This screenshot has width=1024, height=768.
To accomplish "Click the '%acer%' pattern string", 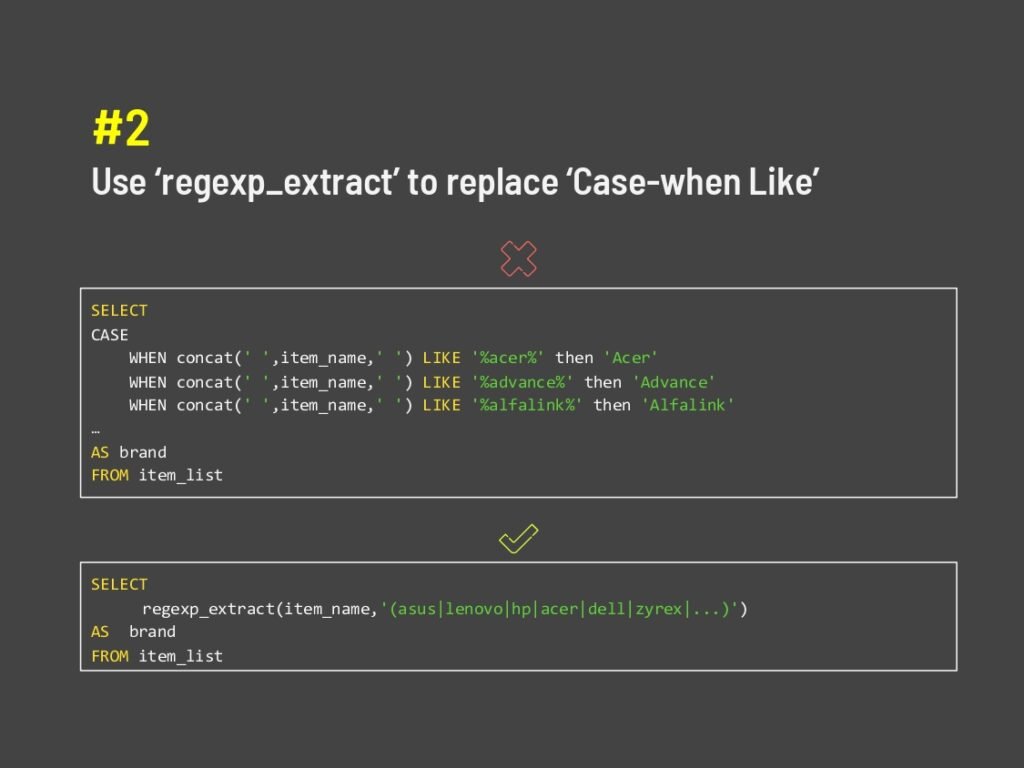I will pos(508,358).
